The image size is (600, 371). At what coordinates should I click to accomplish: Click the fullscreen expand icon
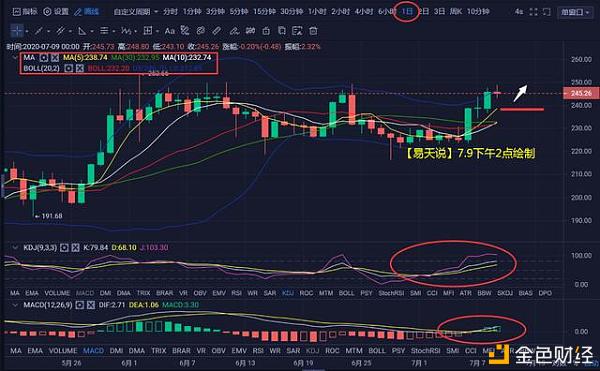tap(533, 12)
